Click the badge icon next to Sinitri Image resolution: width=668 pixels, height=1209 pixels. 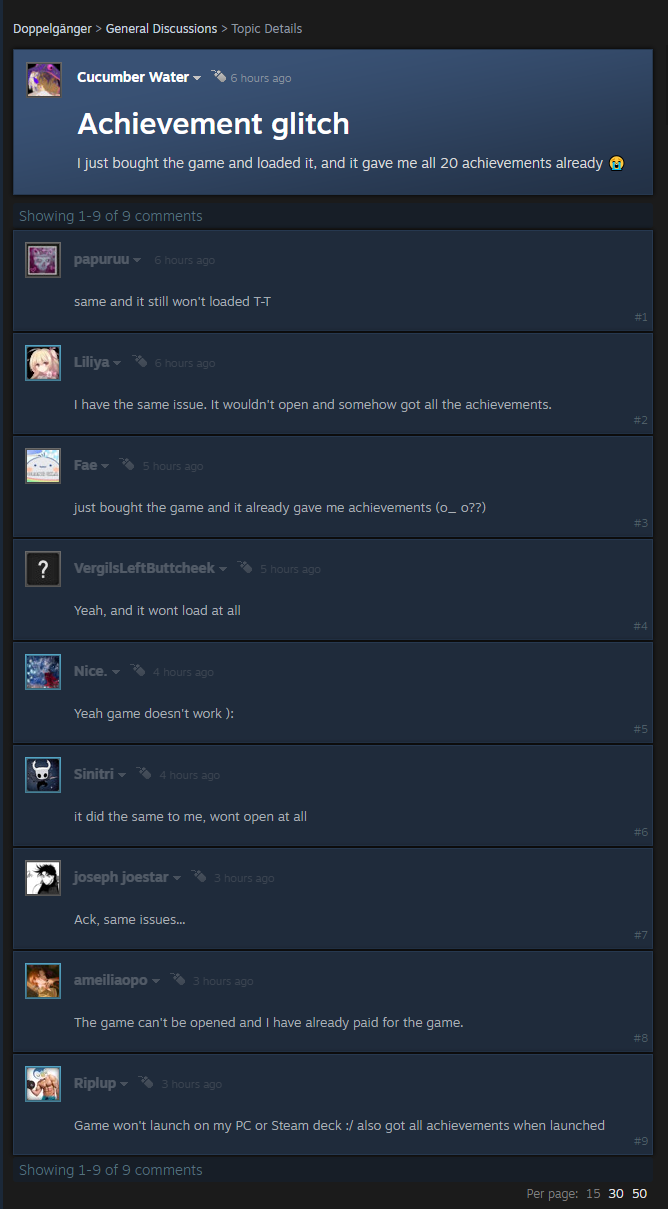[x=144, y=773]
